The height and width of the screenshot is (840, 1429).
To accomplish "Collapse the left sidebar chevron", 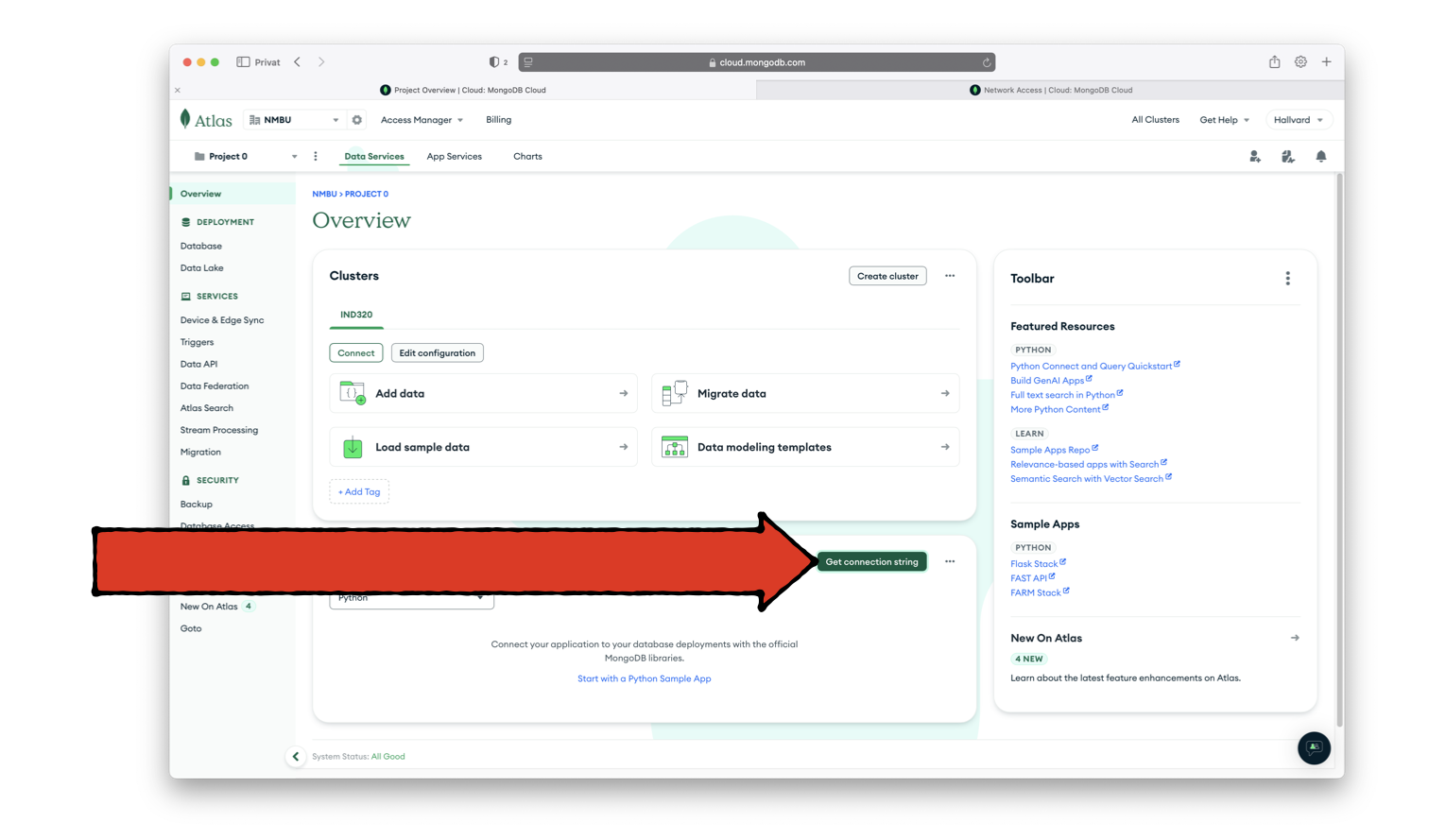I will (296, 756).
